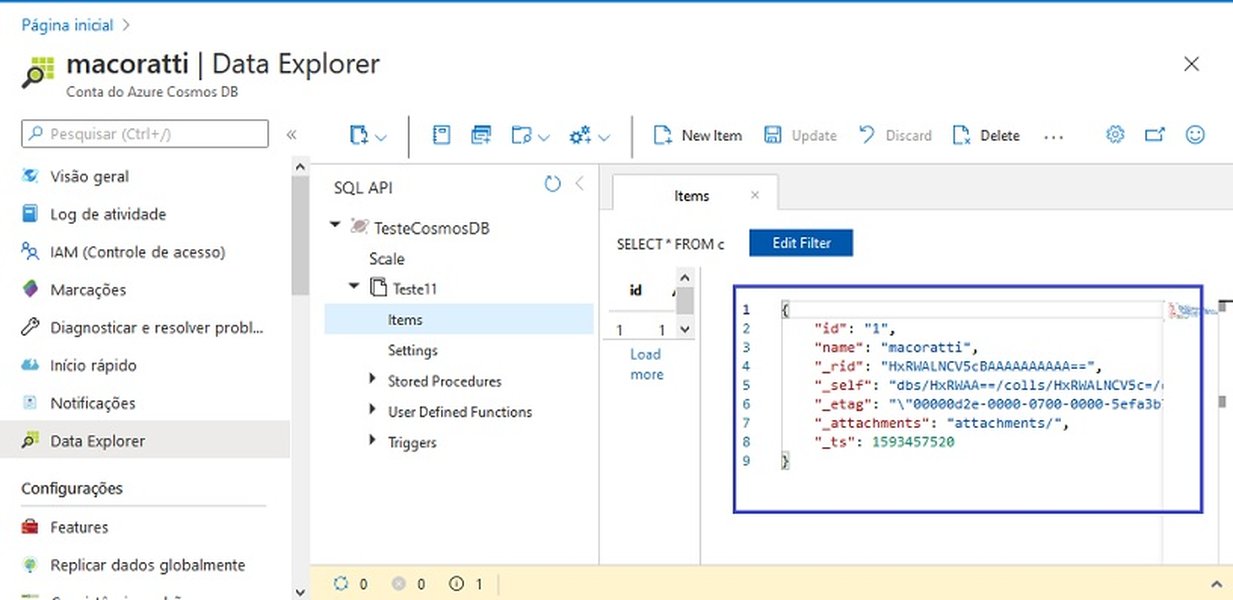Expand the dropdown next to gears icon
Viewport: 1233px width, 600px height.
(604, 137)
